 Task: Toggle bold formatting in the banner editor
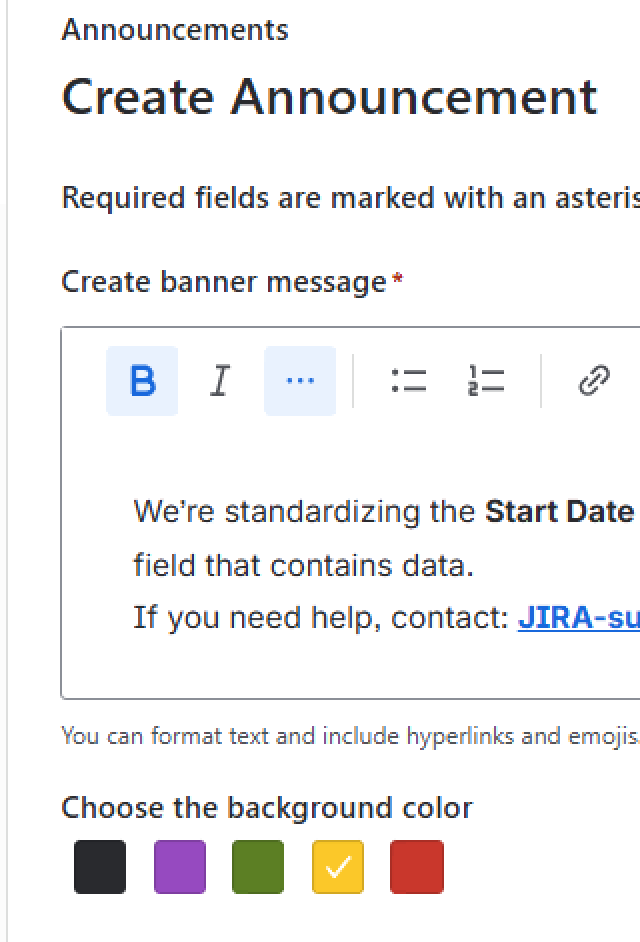click(142, 381)
